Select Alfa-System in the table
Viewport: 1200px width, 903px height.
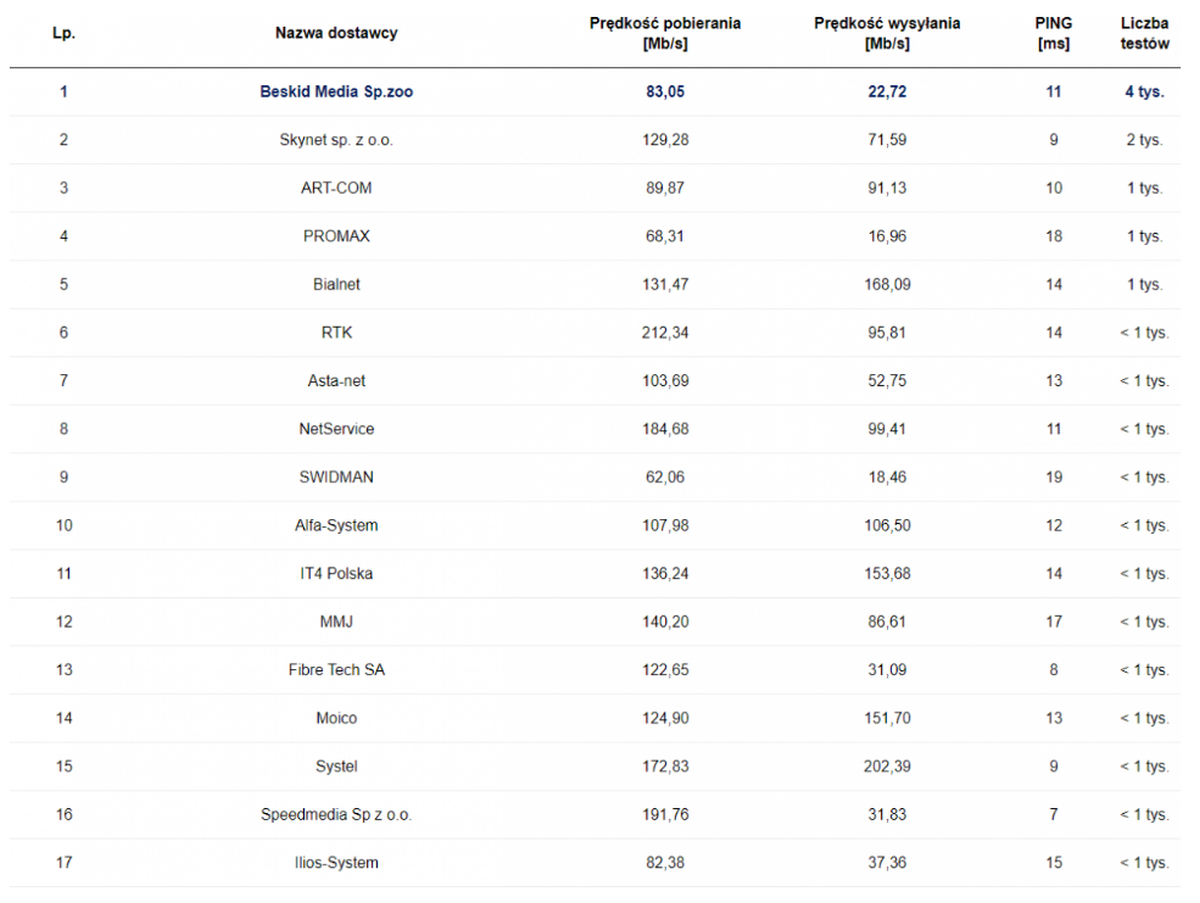coord(336,525)
